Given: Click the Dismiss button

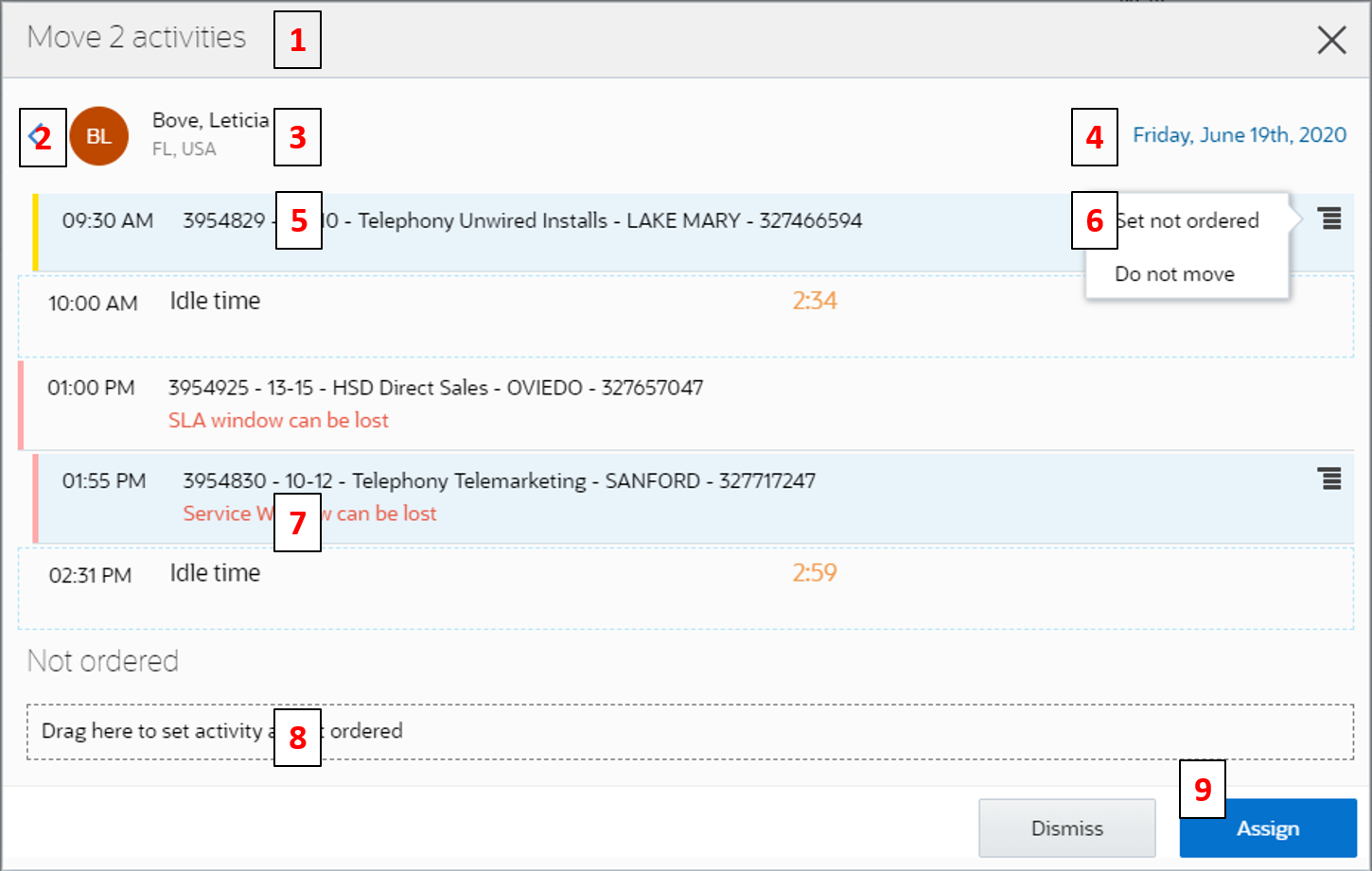Looking at the screenshot, I should [x=1066, y=827].
